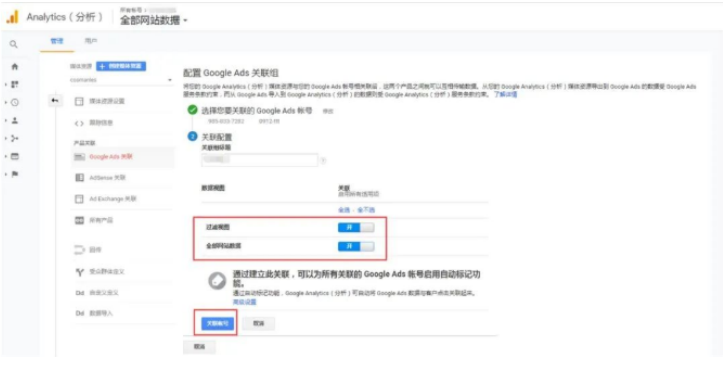Click the blue 关联帐号 button
This screenshot has width=723, height=369.
click(218, 323)
